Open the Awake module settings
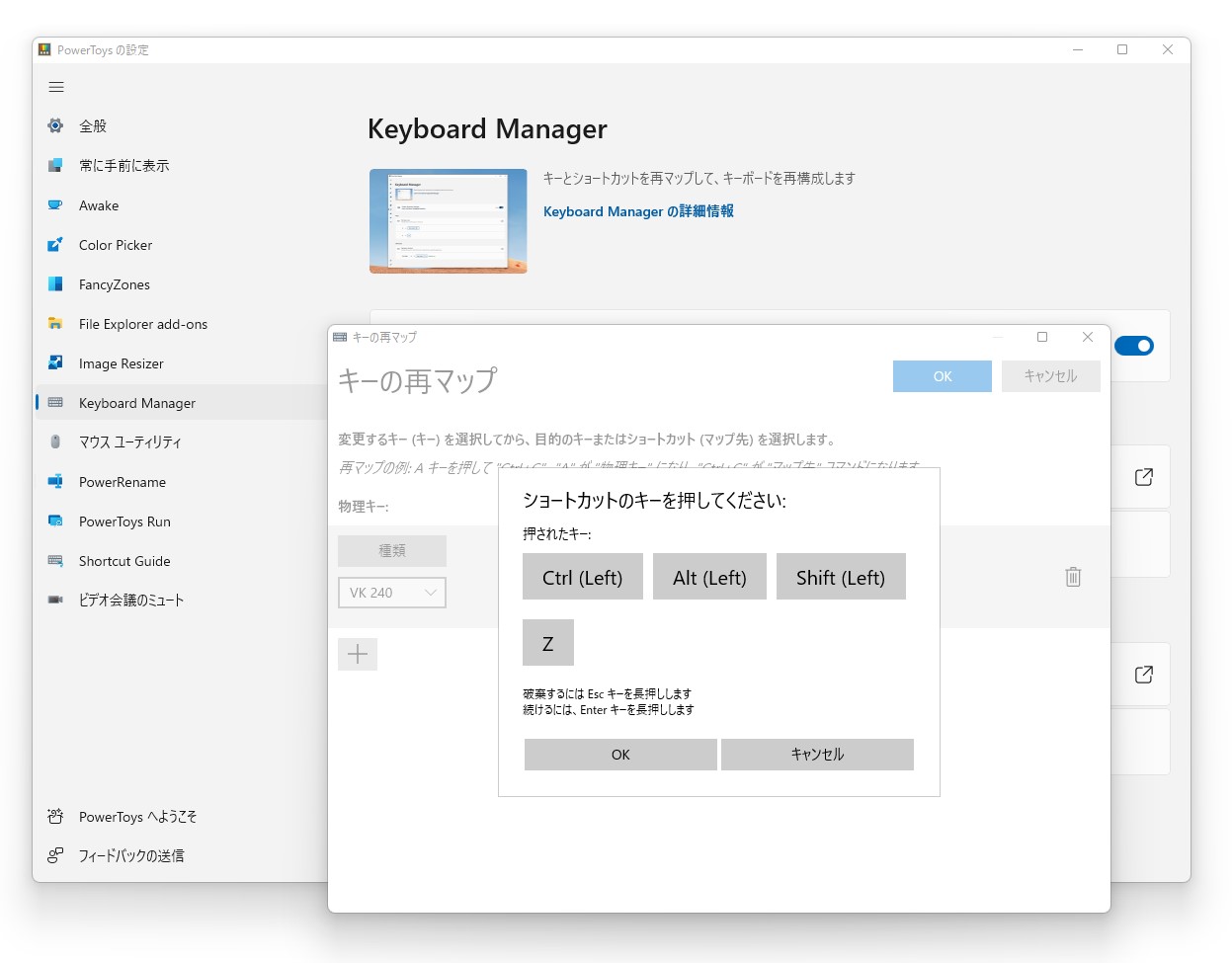Image resolution: width=1232 pixels, height=963 pixels. [x=99, y=205]
